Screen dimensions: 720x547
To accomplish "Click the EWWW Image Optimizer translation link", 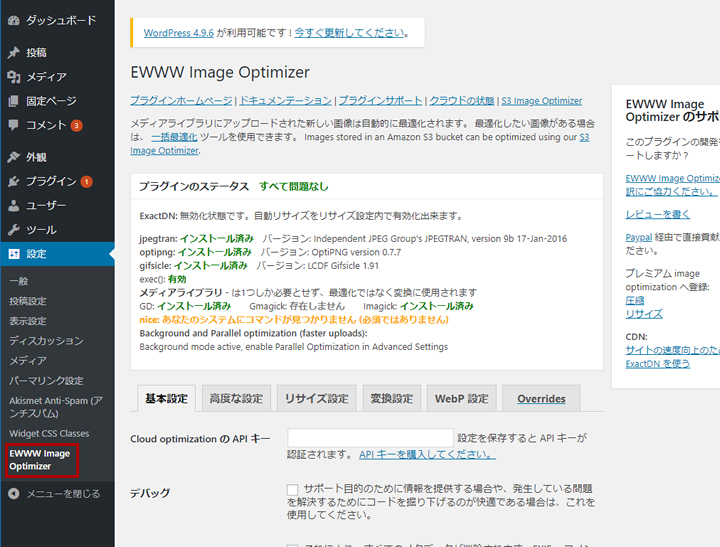I will pos(673,185).
